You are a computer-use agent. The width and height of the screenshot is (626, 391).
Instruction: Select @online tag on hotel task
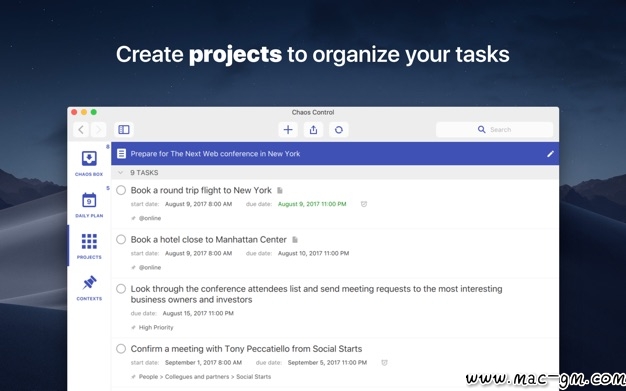tap(150, 268)
